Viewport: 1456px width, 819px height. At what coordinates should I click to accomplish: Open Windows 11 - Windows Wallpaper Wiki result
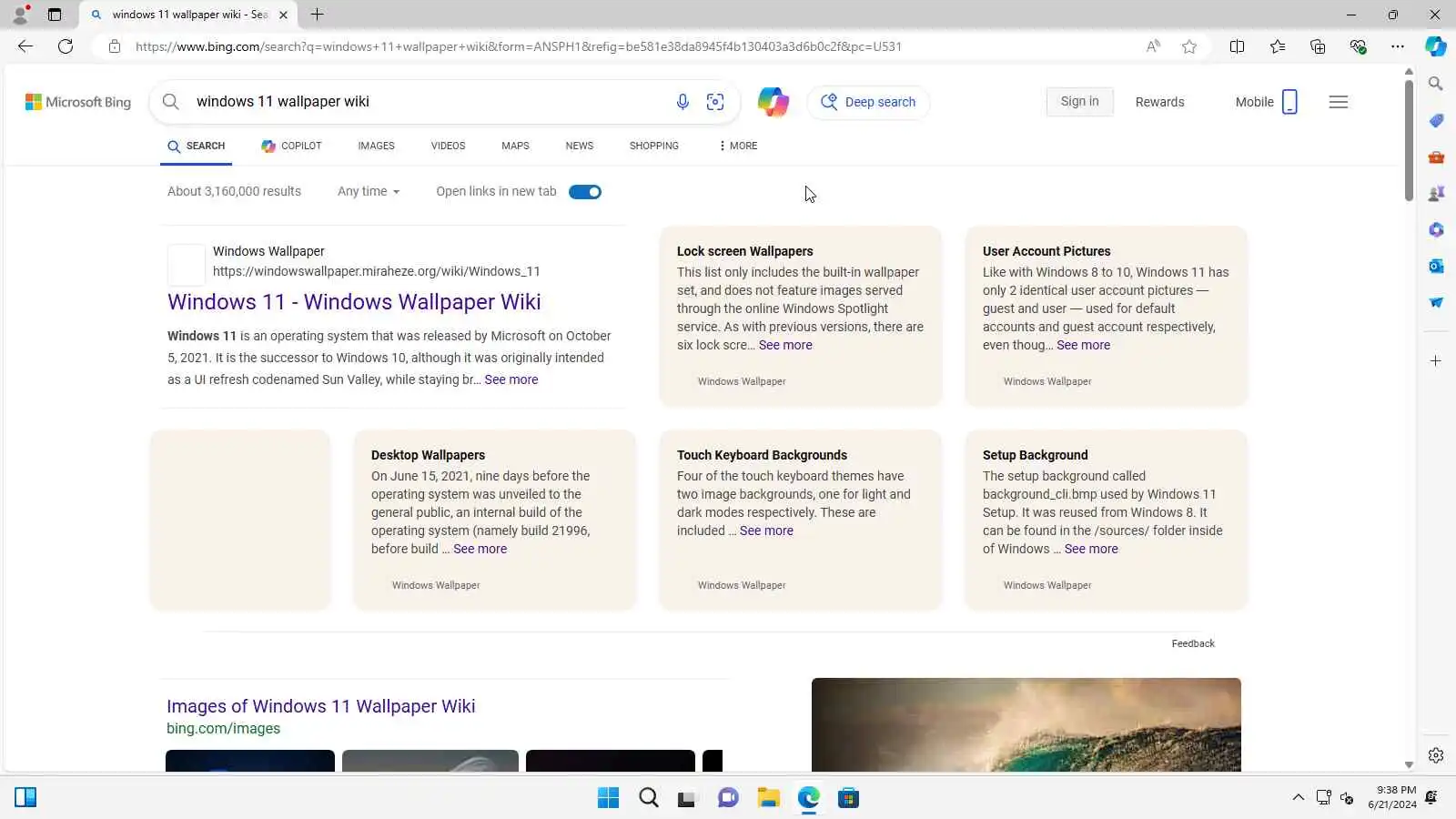(354, 302)
